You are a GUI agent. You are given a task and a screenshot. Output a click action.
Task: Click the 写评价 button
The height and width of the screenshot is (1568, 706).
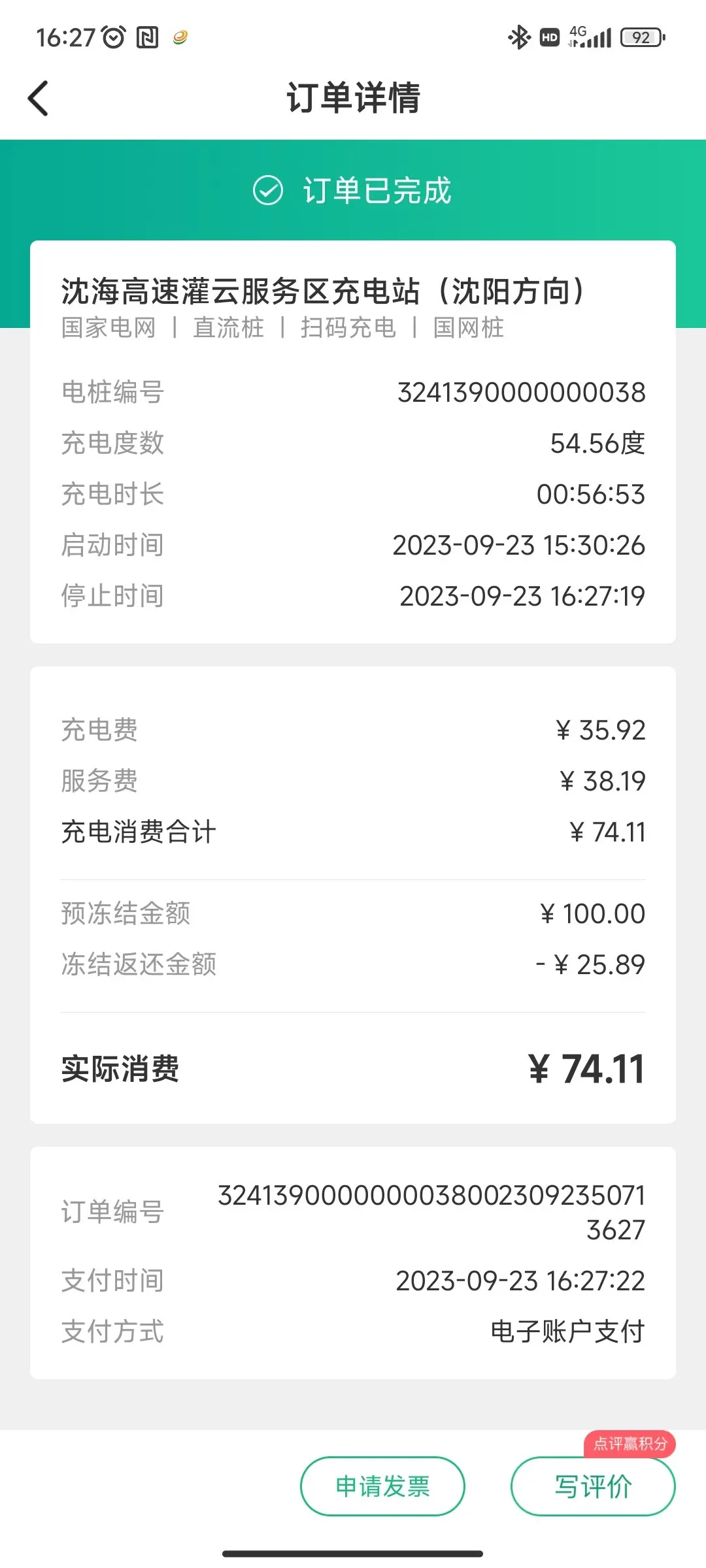coord(593,1486)
